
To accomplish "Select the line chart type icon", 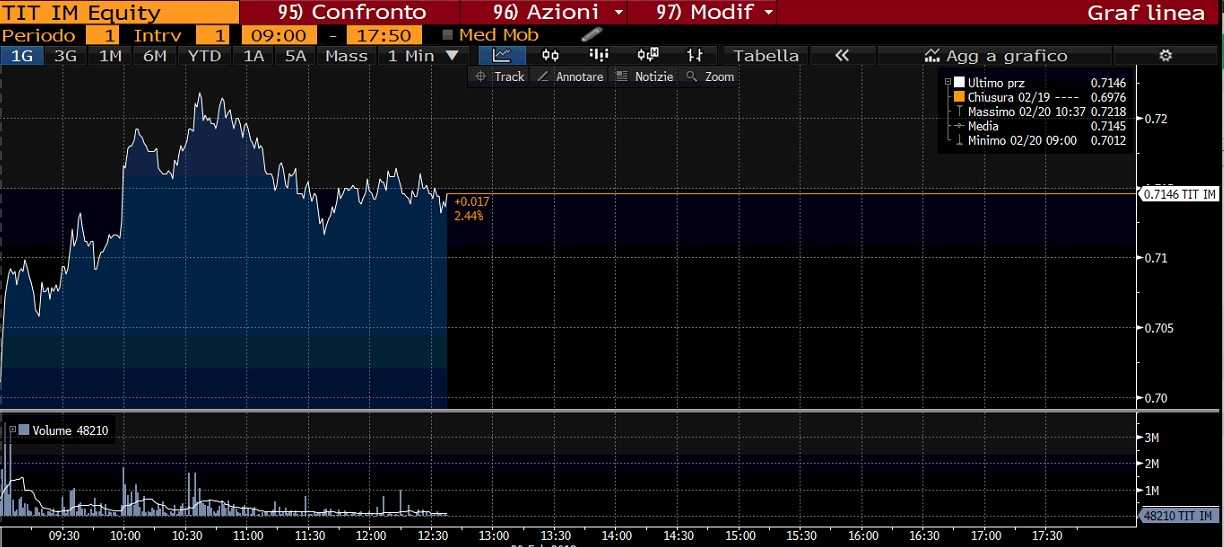I will 502,56.
